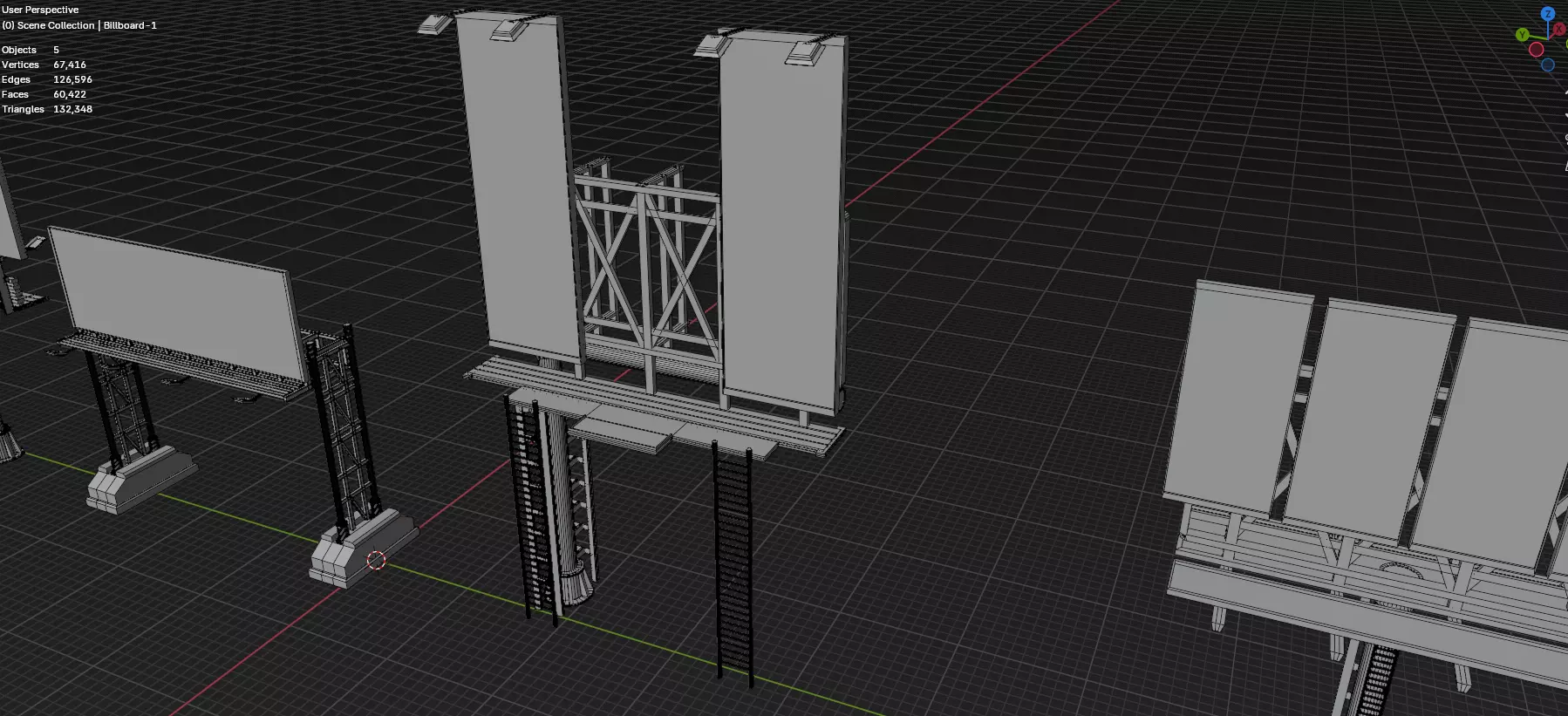1568x716 pixels.
Task: Click the 'User Perspective' viewport label
Action: point(40,10)
